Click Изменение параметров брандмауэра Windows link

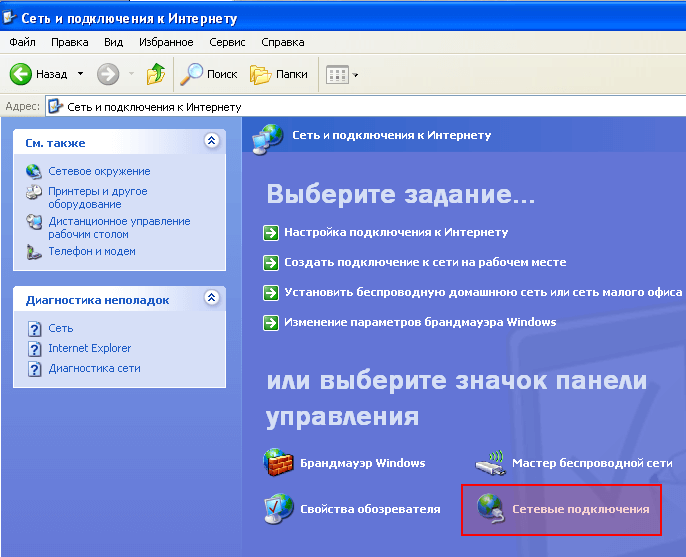point(420,322)
